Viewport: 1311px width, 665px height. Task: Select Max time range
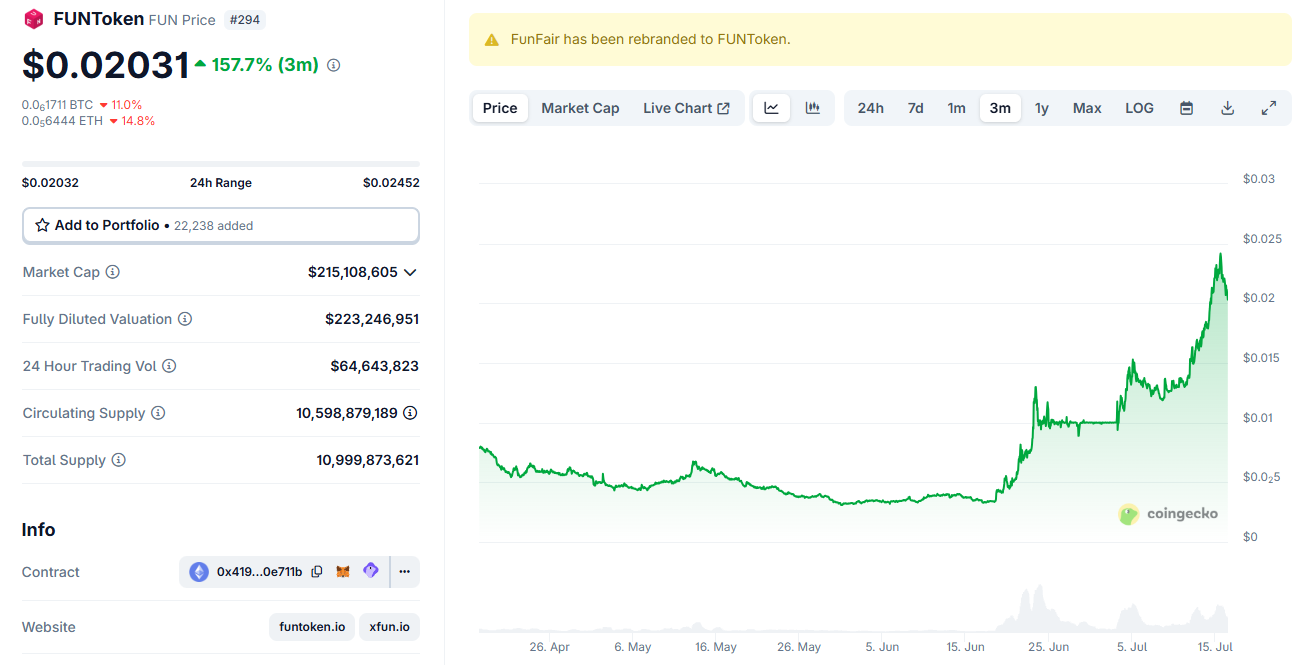pyautogui.click(x=1087, y=108)
